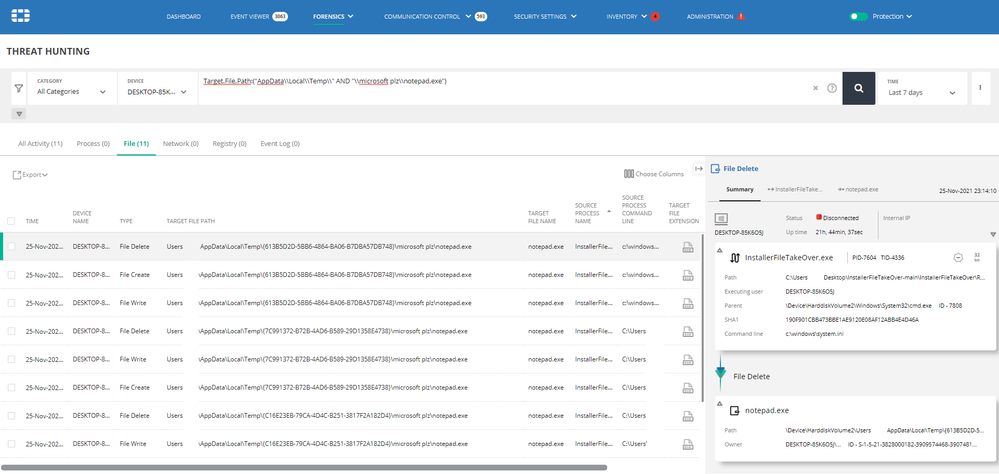
Task: Open the Dashboard page
Action: (183, 17)
